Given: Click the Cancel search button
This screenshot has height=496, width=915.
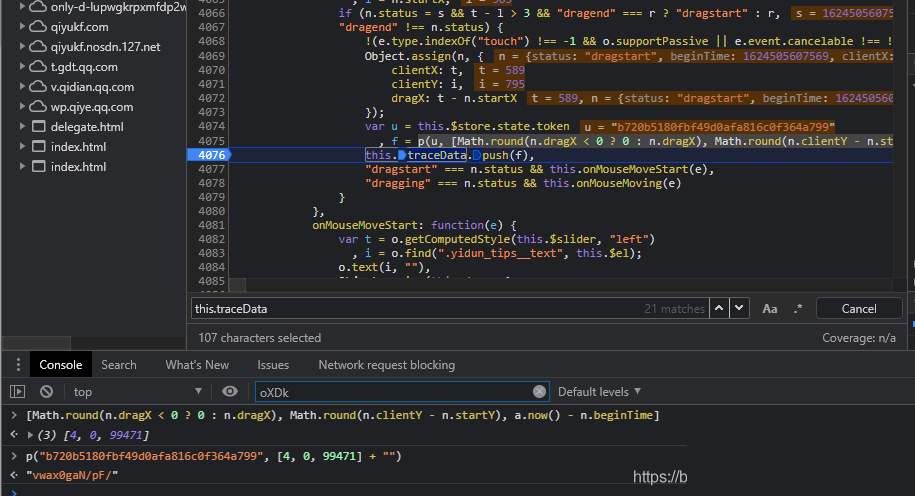Looking at the screenshot, I should click(858, 309).
